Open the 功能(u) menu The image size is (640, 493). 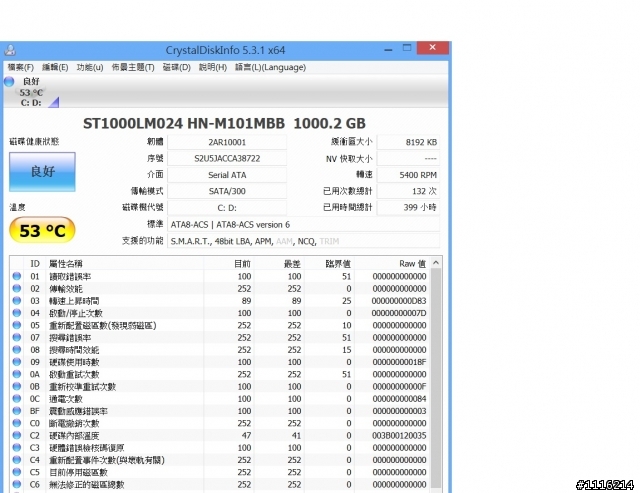pyautogui.click(x=90, y=67)
